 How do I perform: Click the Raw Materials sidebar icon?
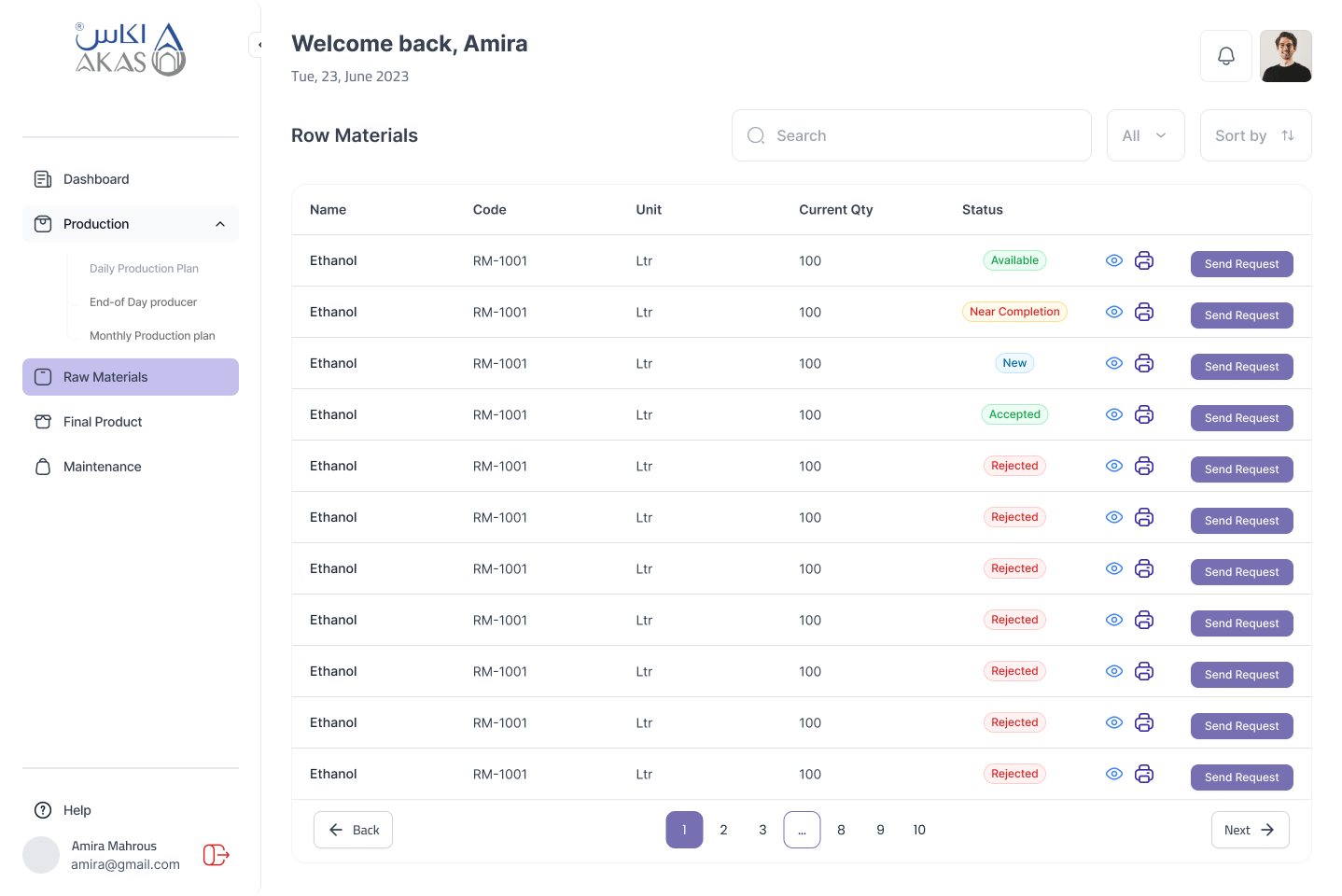click(43, 377)
